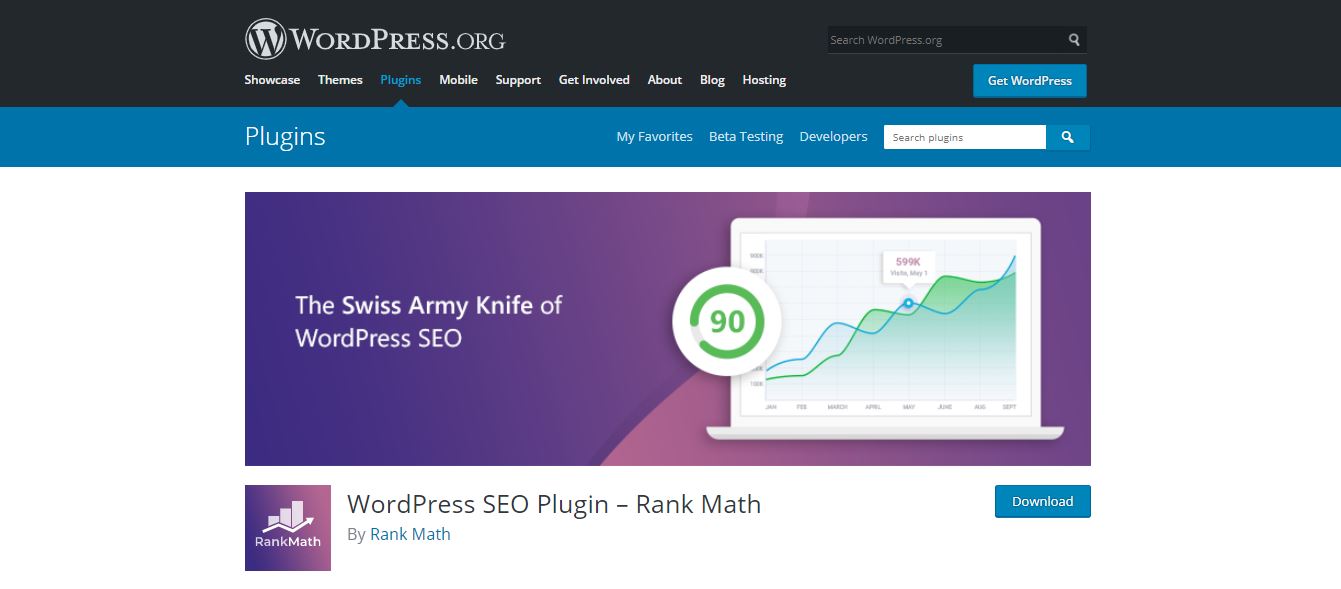Go to Beta Testing
The height and width of the screenshot is (589, 1341).
746,136
